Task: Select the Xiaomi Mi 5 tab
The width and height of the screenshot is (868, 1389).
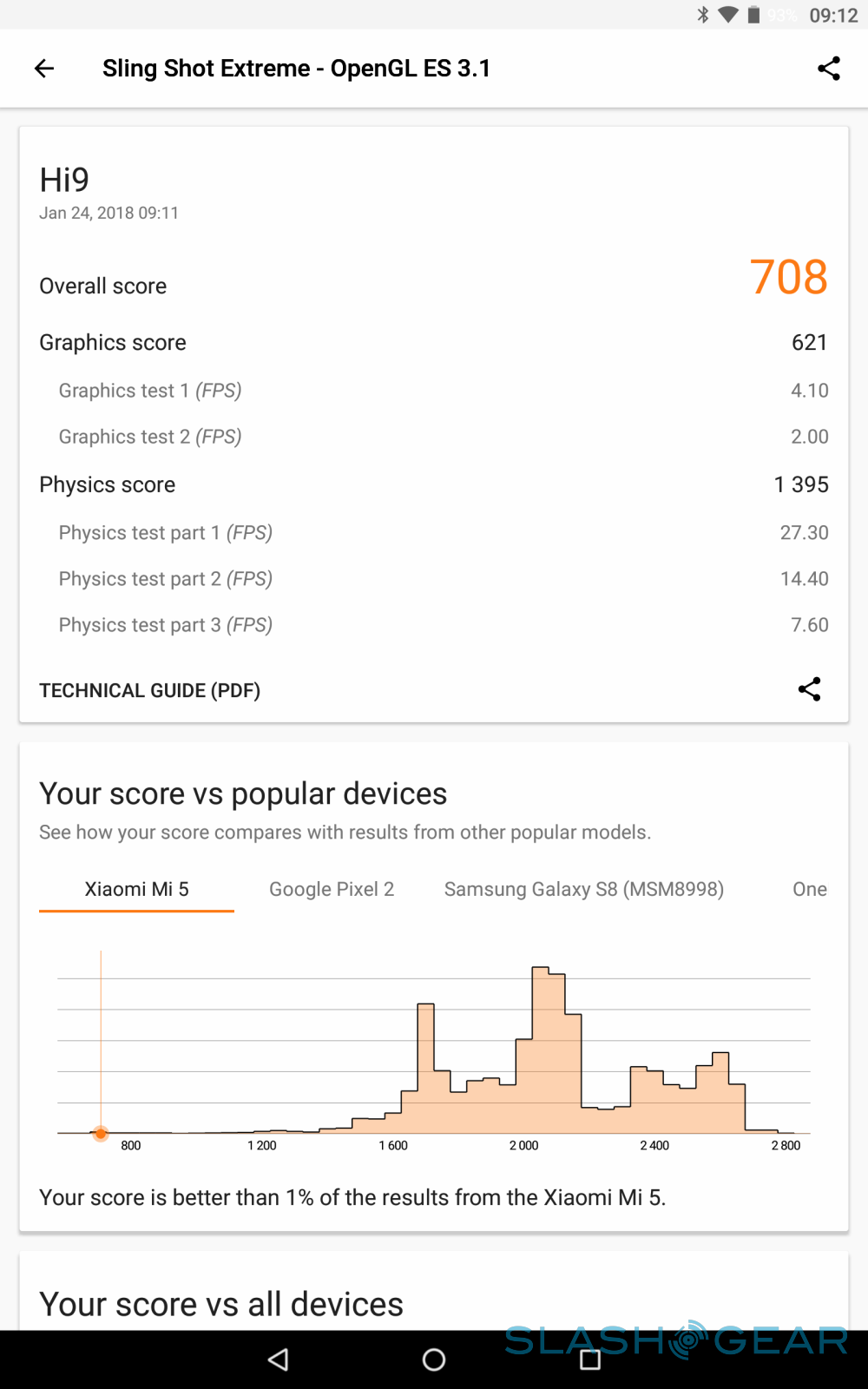Action: tap(136, 889)
